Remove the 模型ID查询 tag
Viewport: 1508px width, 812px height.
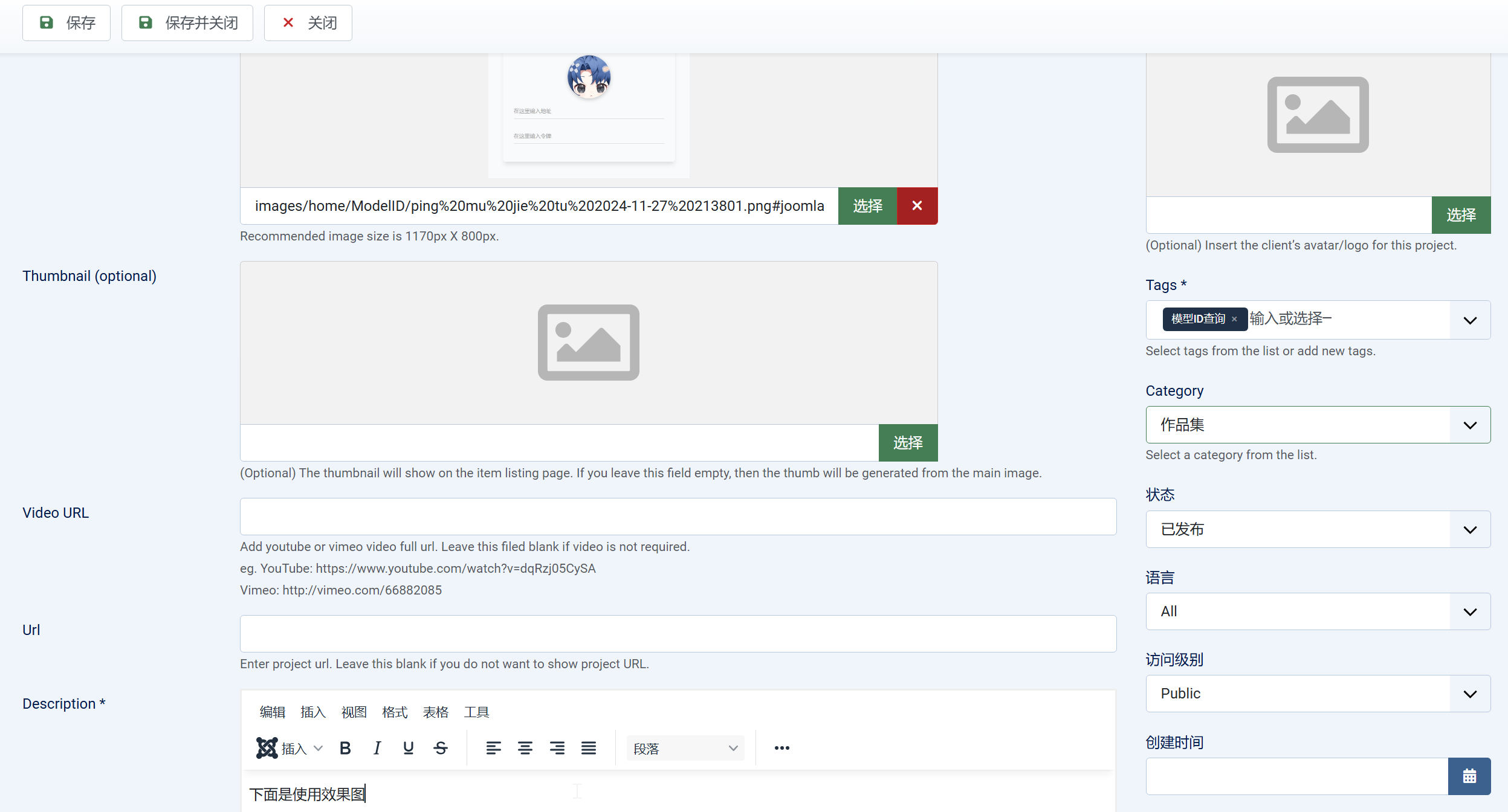1234,319
